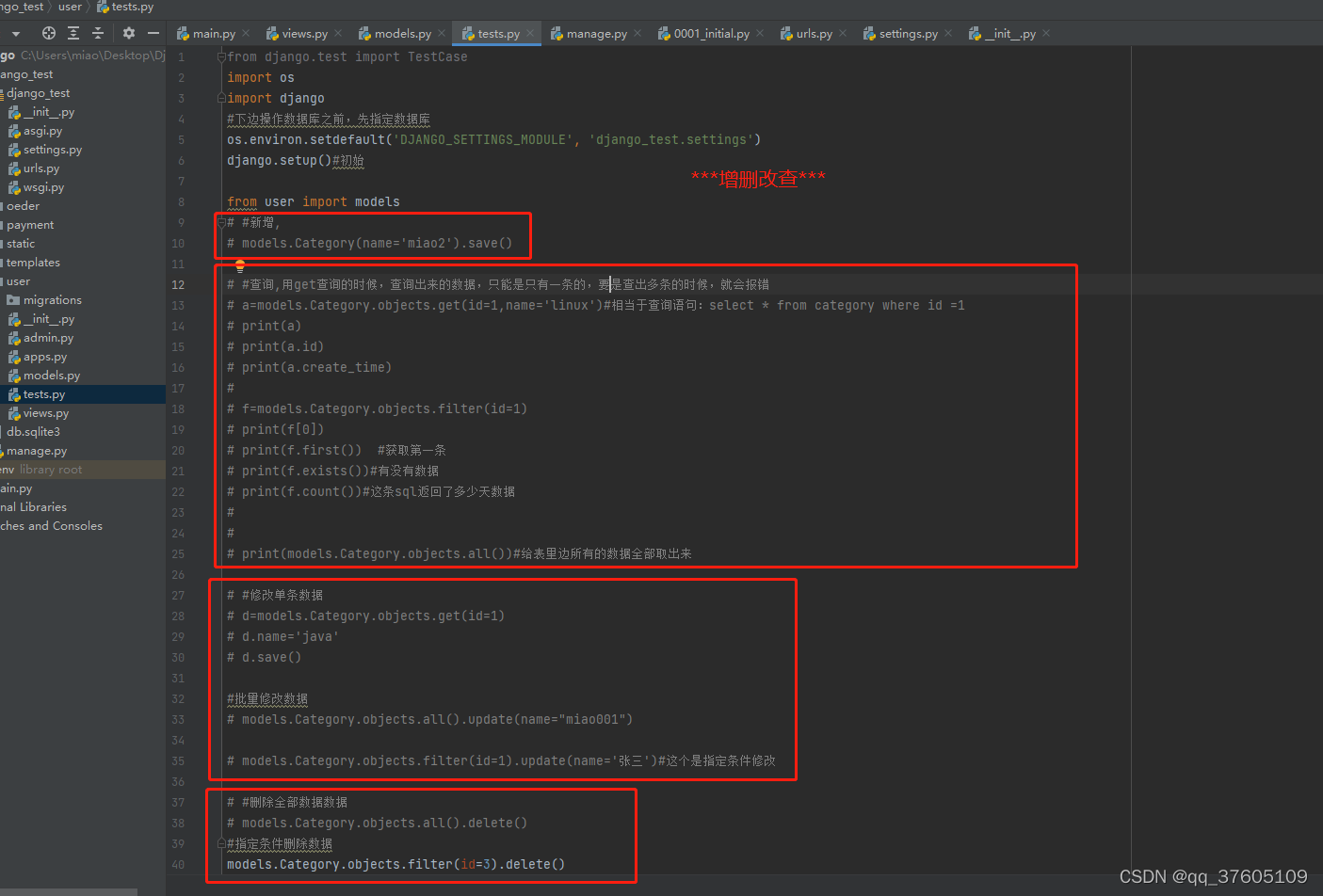The image size is (1323, 896).
Task: Click line number 40 in gutter
Action: tap(178, 864)
